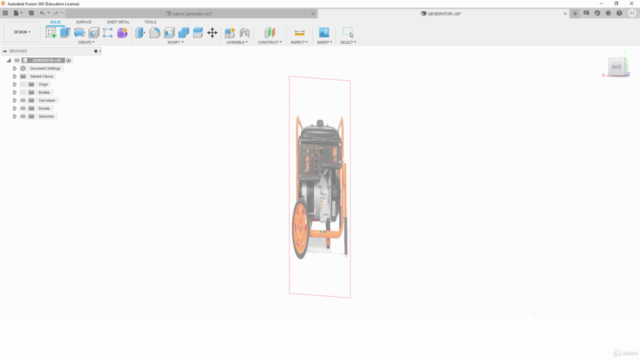Close the GENERATOR v38 document tab
The width and height of the screenshot is (640, 360).
565,14
